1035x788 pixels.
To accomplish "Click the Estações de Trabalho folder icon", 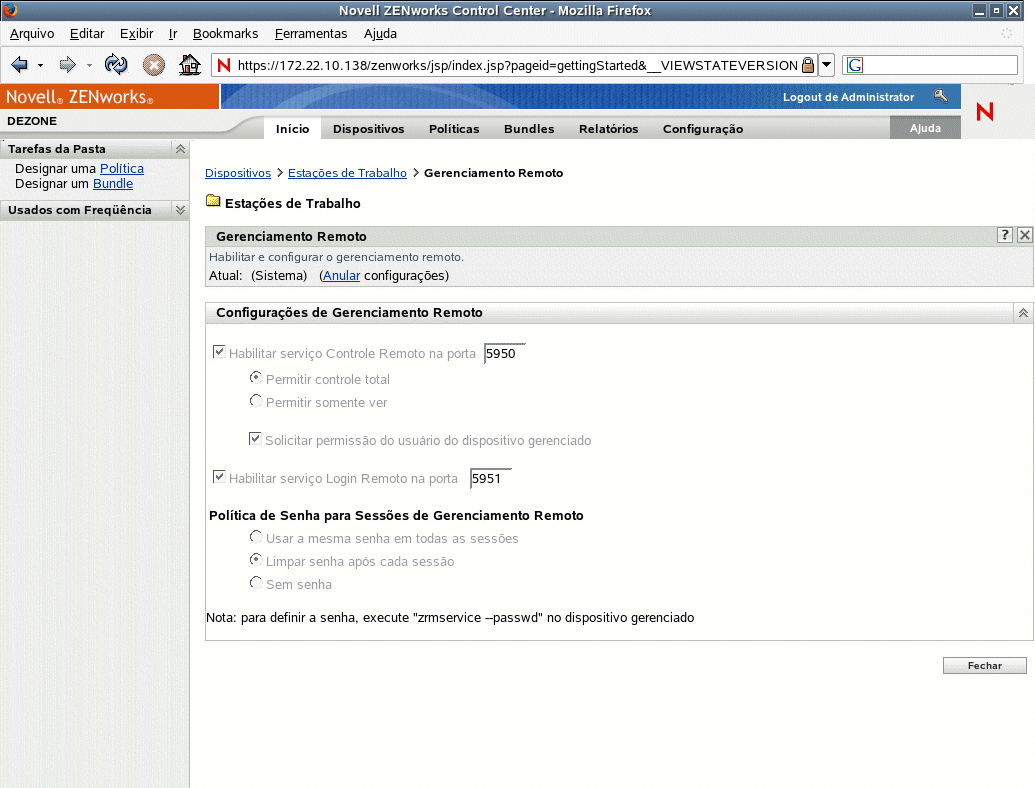I will pos(213,201).
